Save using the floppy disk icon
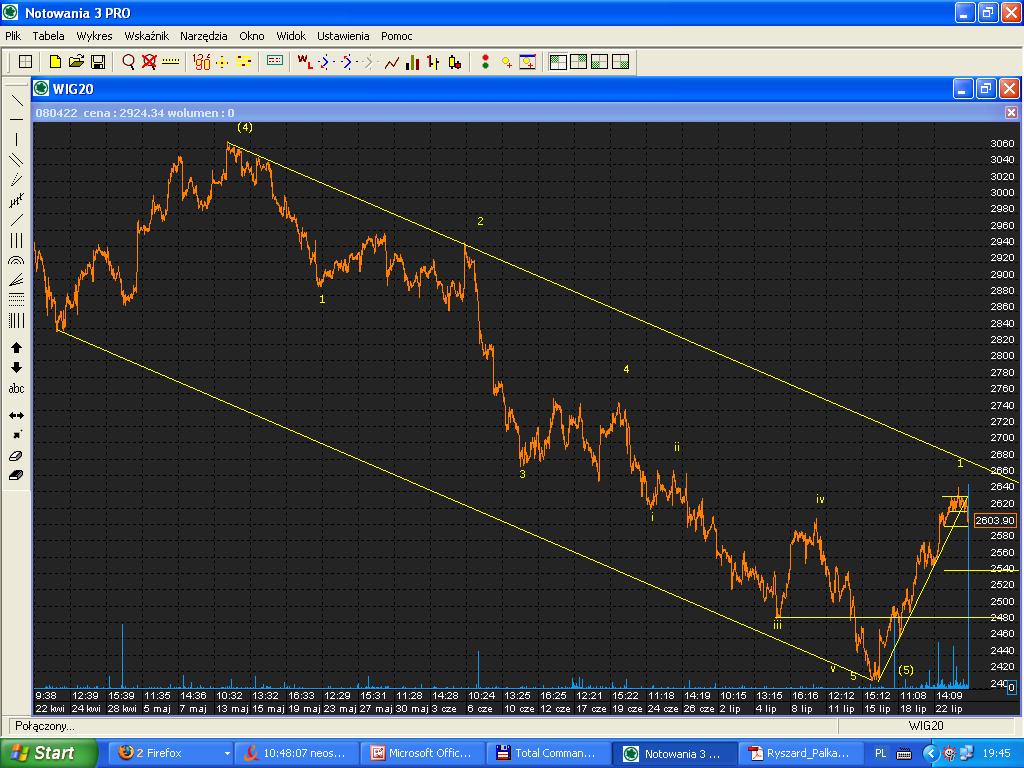The height and width of the screenshot is (768, 1024). 98,62
